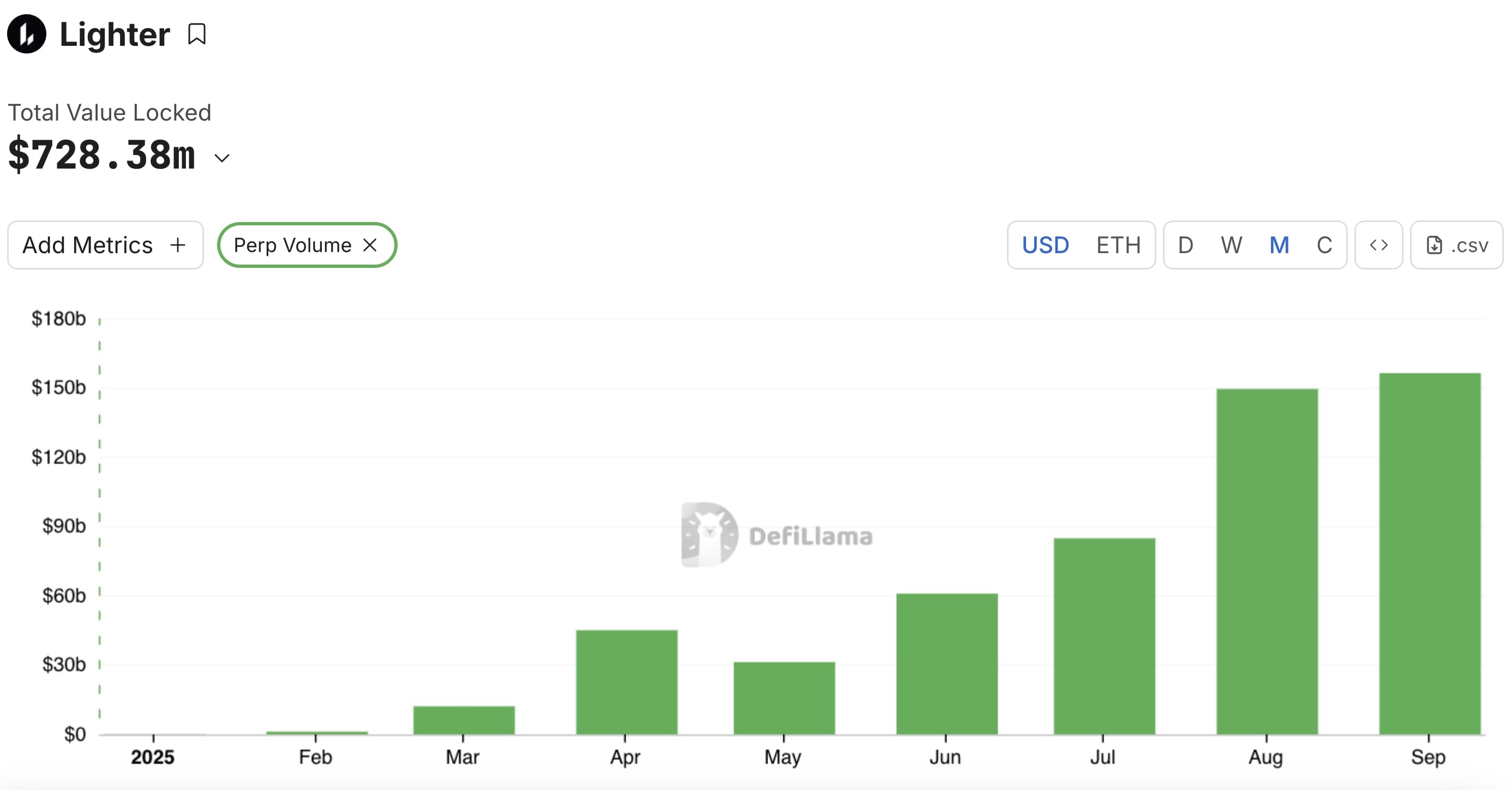This screenshot has height=790, width=1512.
Task: Click the $728.38m TVL value
Action: point(101,155)
